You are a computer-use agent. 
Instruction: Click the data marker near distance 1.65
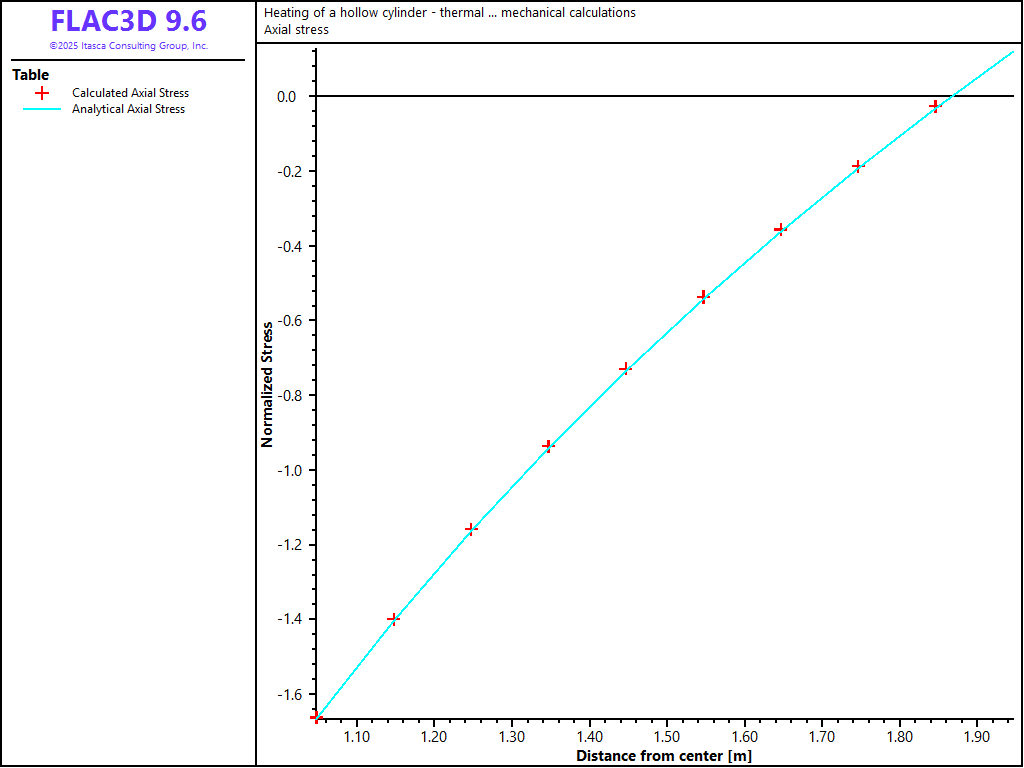[x=780, y=229]
